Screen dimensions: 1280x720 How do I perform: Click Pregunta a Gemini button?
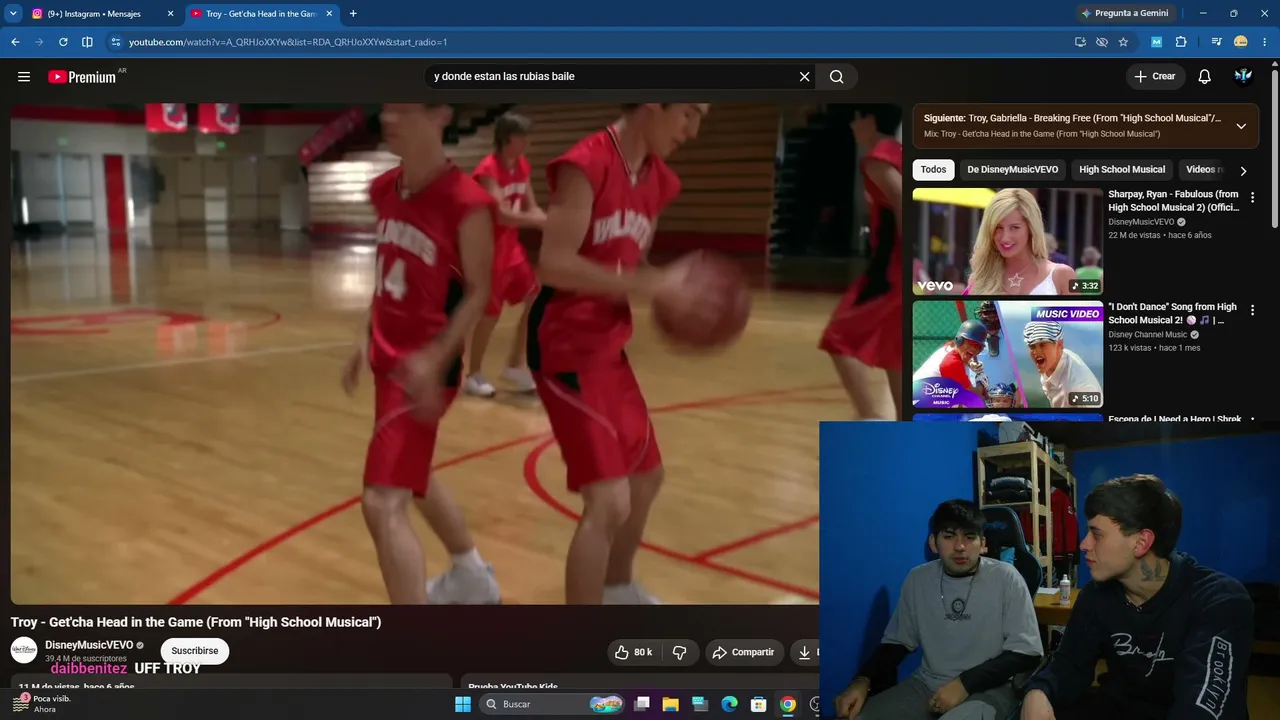click(1124, 13)
